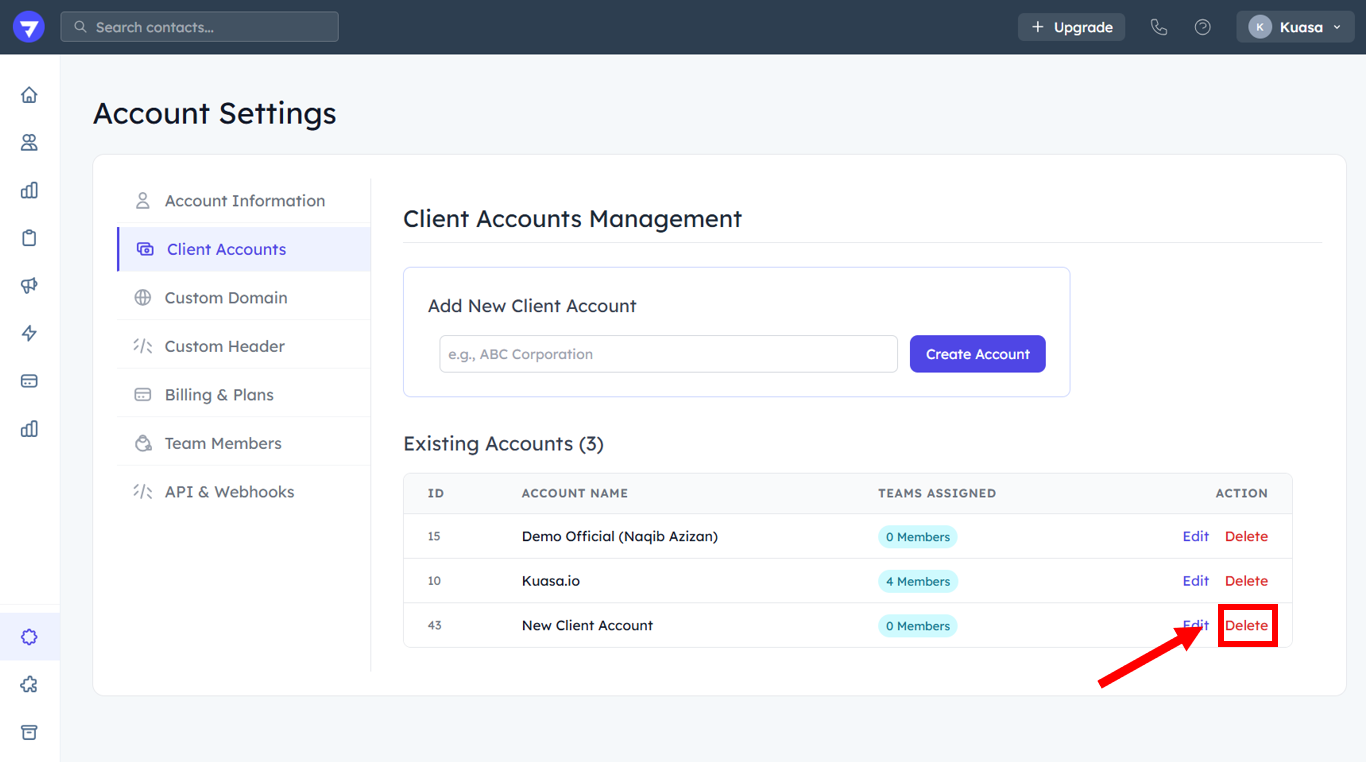Click the Home icon in the left sidebar
This screenshot has width=1366, height=762.
(29, 95)
